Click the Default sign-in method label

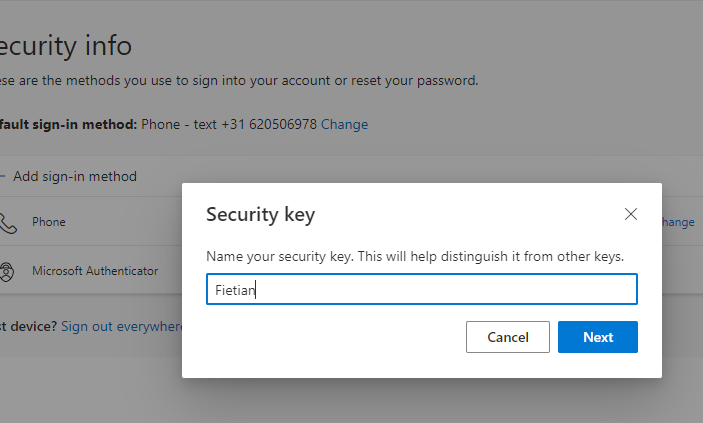click(66, 125)
